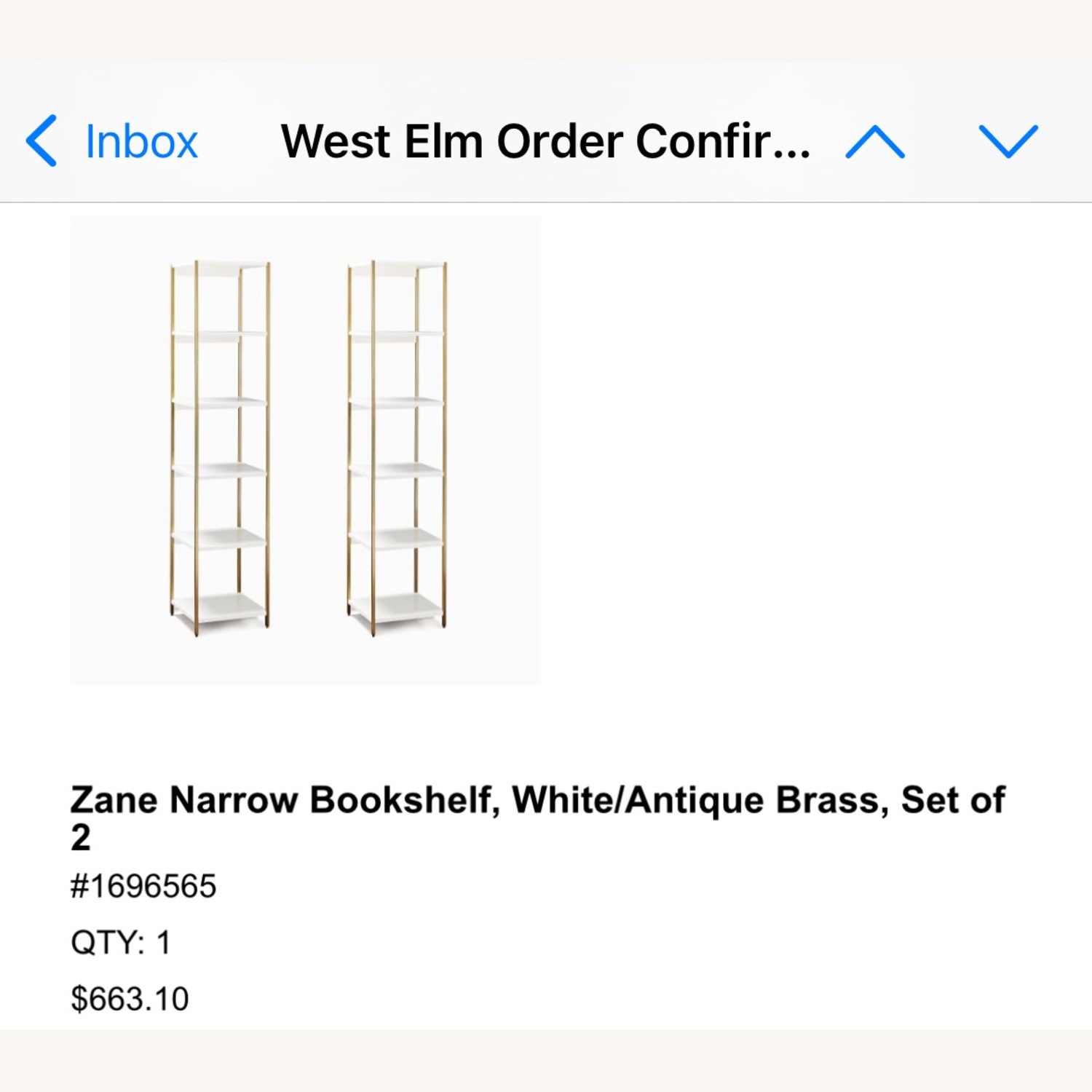Expand the truncated subject West Elm Order Confir...
This screenshot has width=1092, height=1092.
coord(546,141)
